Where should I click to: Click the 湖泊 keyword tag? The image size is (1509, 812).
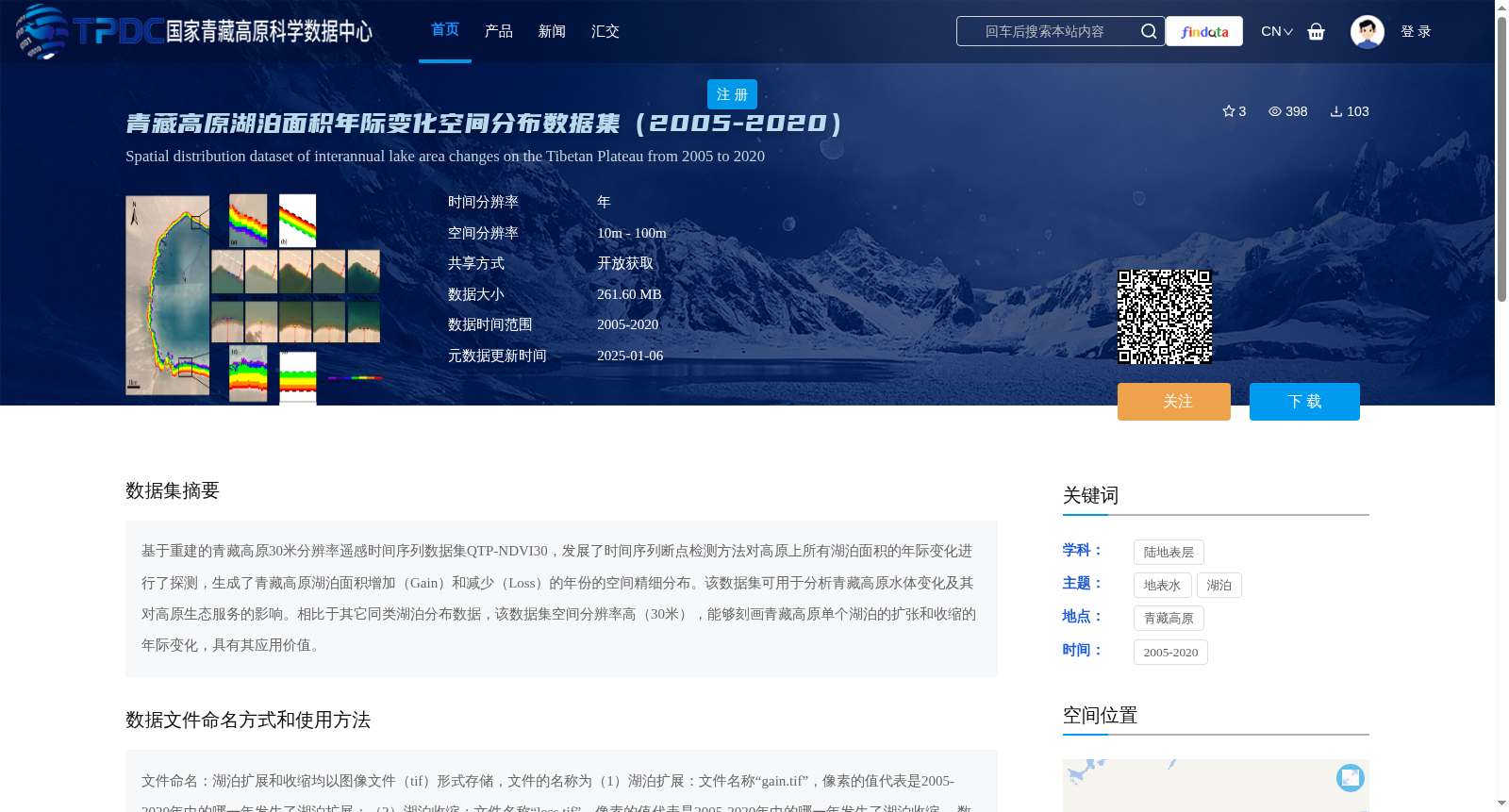pos(1219,586)
